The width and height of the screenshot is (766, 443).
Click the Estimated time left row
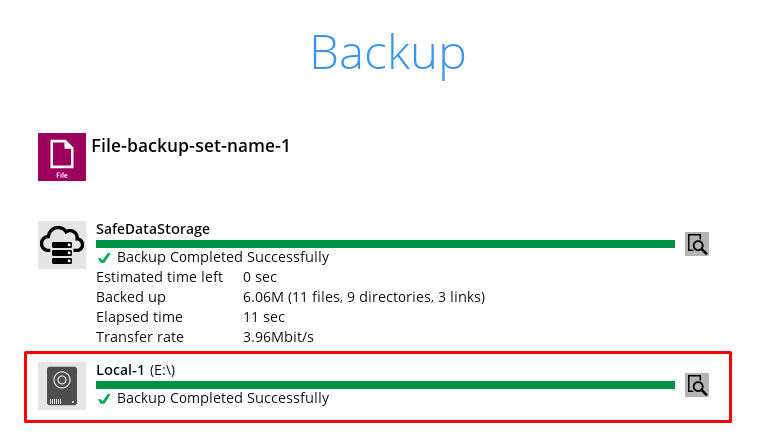(159, 277)
